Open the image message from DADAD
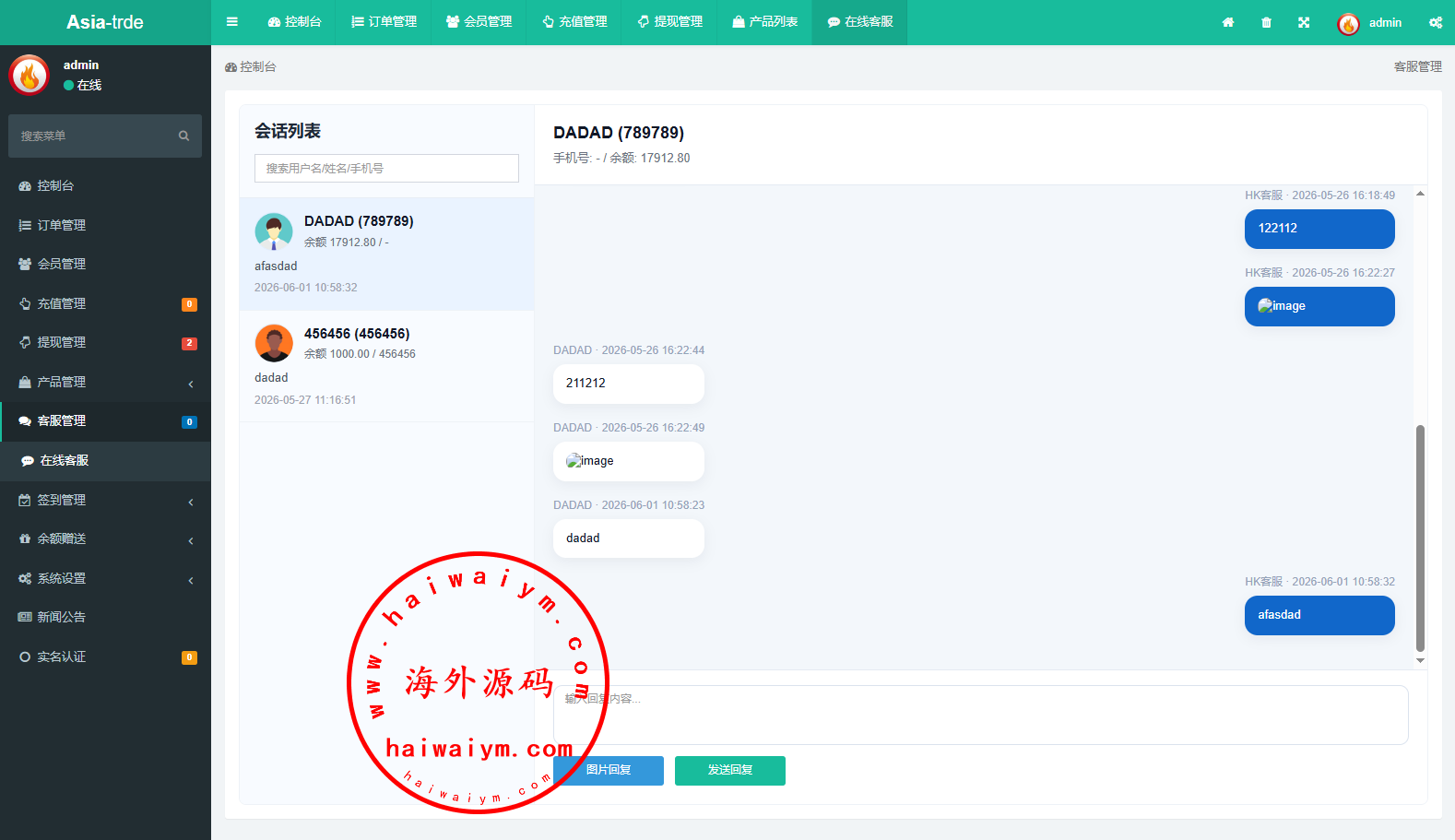 click(x=590, y=461)
